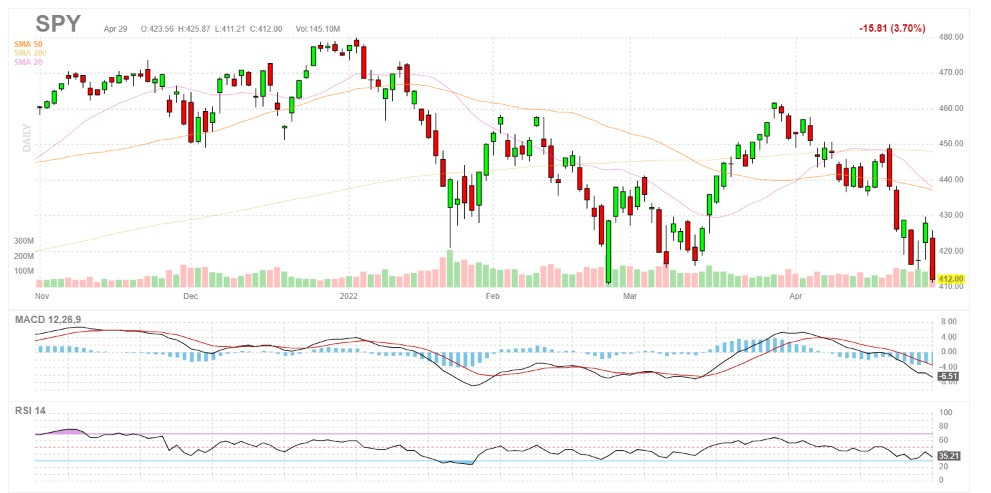Viewport: 991px width, 493px height.
Task: Click the Apr label on the time axis
Action: 794,295
